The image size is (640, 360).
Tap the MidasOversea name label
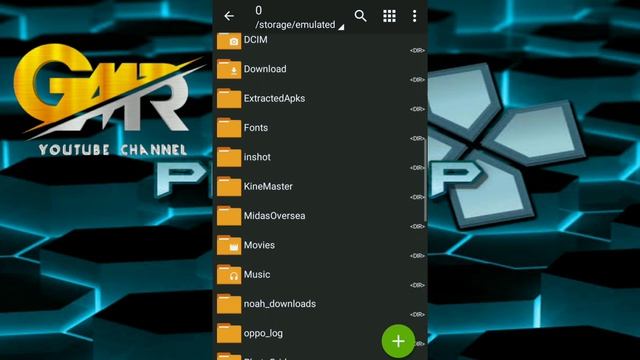tap(274, 216)
